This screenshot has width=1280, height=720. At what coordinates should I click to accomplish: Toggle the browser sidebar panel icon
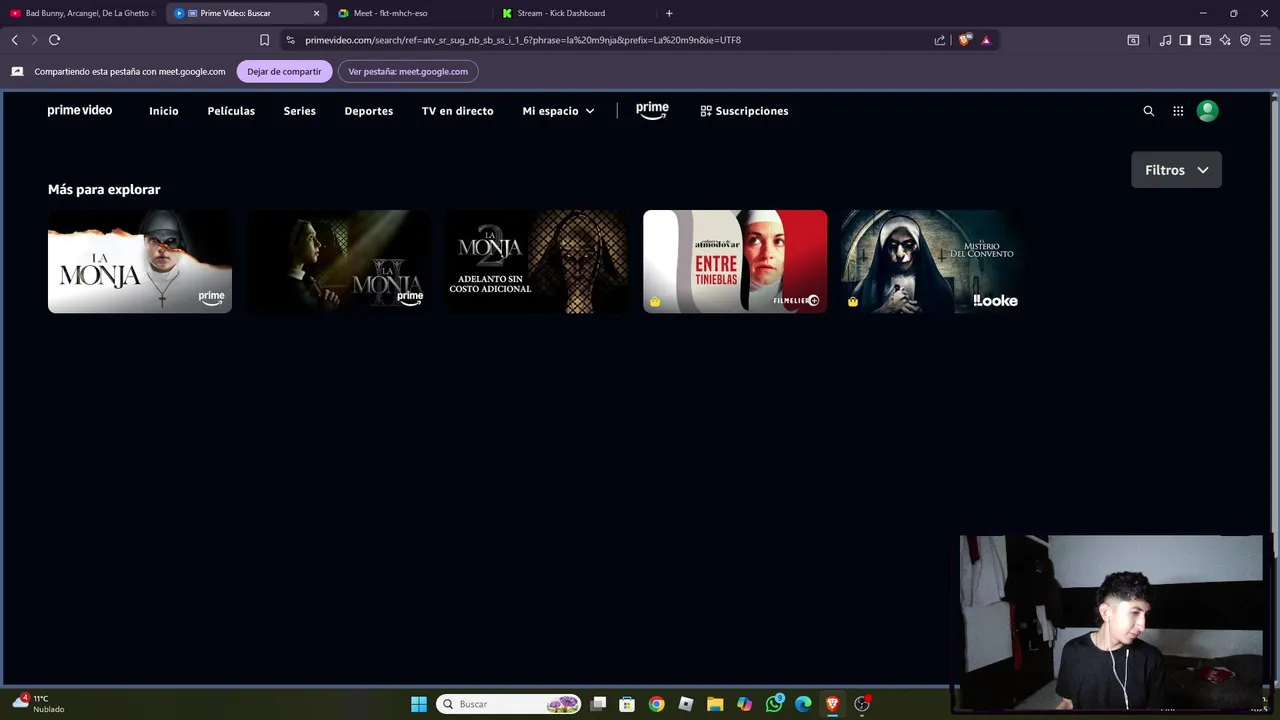(1185, 40)
